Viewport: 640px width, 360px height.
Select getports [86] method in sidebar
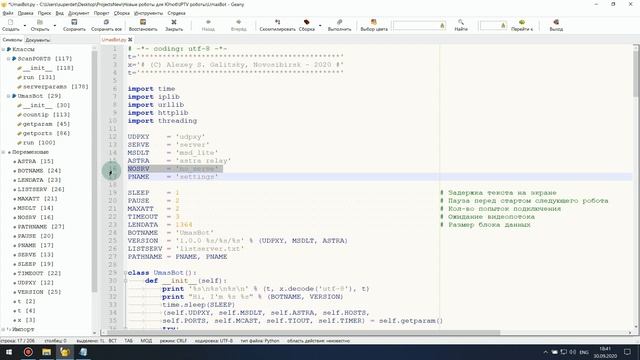46,133
